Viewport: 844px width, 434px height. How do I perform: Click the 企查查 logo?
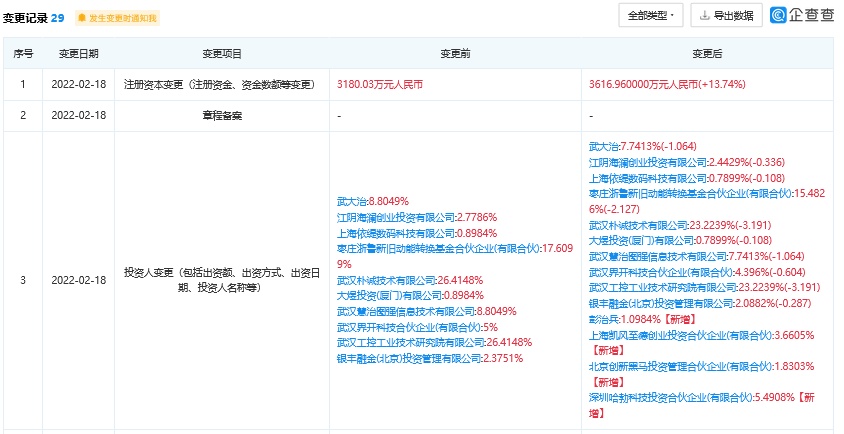point(802,15)
